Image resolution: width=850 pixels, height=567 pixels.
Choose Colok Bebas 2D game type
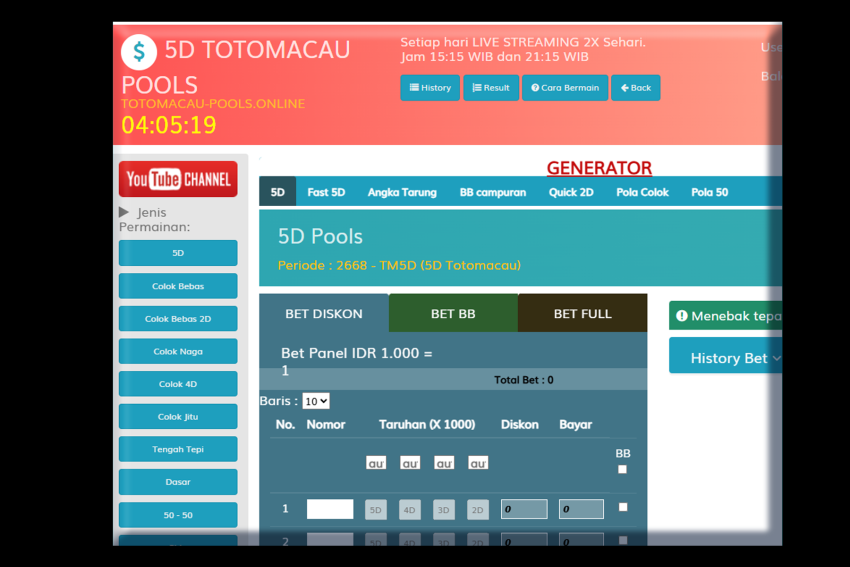[178, 319]
